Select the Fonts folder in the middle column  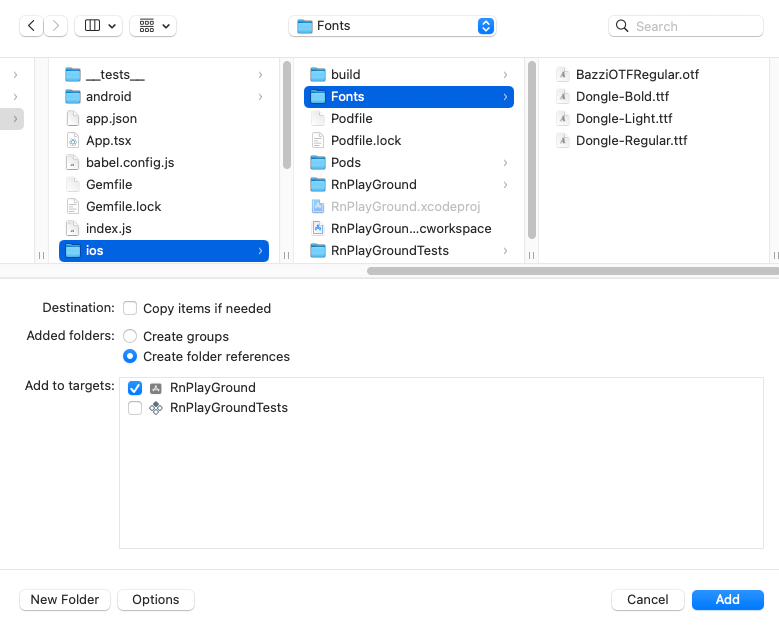pos(409,96)
